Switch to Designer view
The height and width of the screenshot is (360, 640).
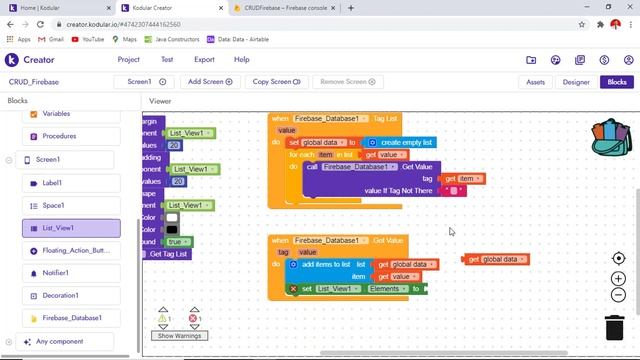(576, 82)
